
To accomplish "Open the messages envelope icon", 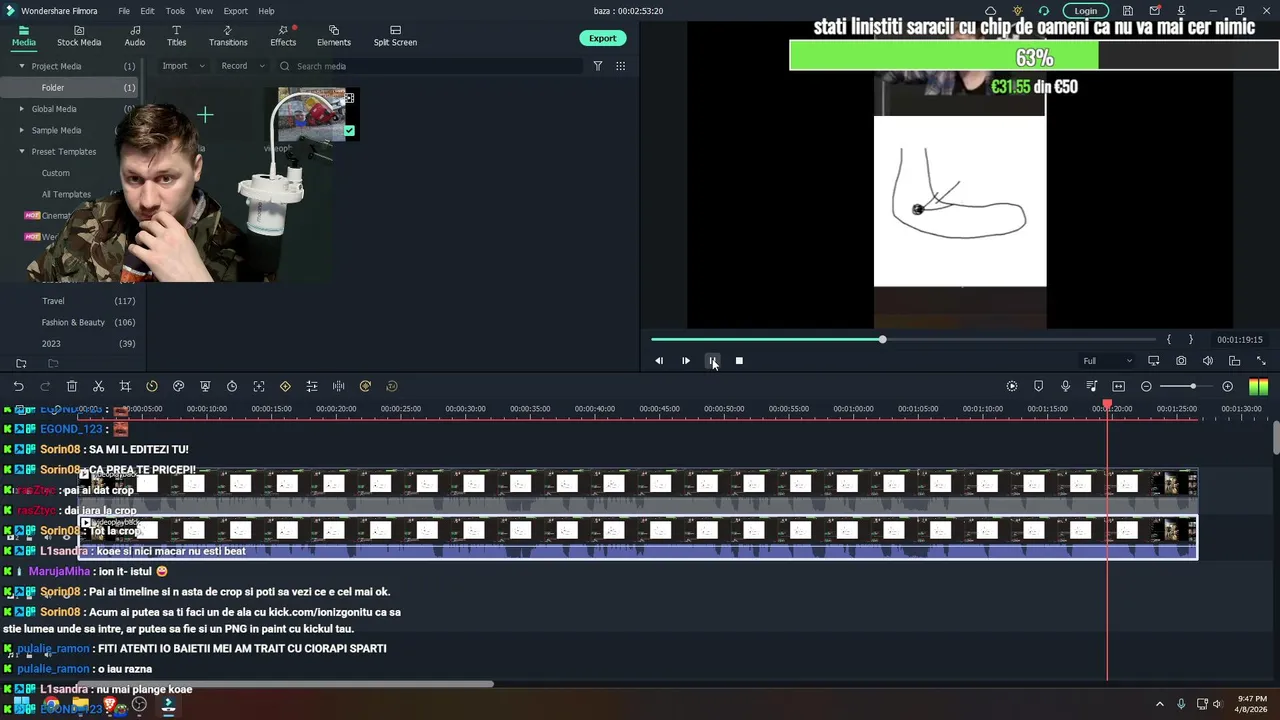I will (x=1155, y=11).
